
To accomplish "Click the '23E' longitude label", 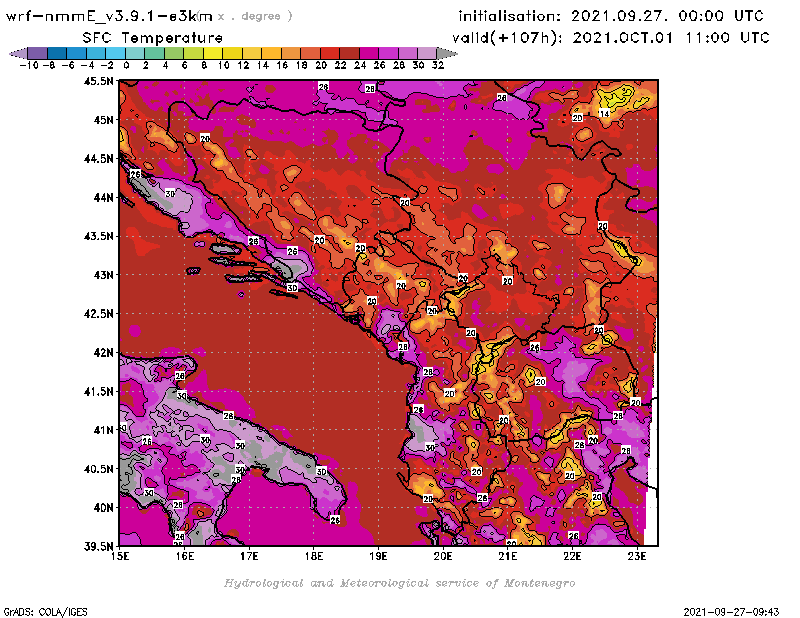I will tap(637, 556).
